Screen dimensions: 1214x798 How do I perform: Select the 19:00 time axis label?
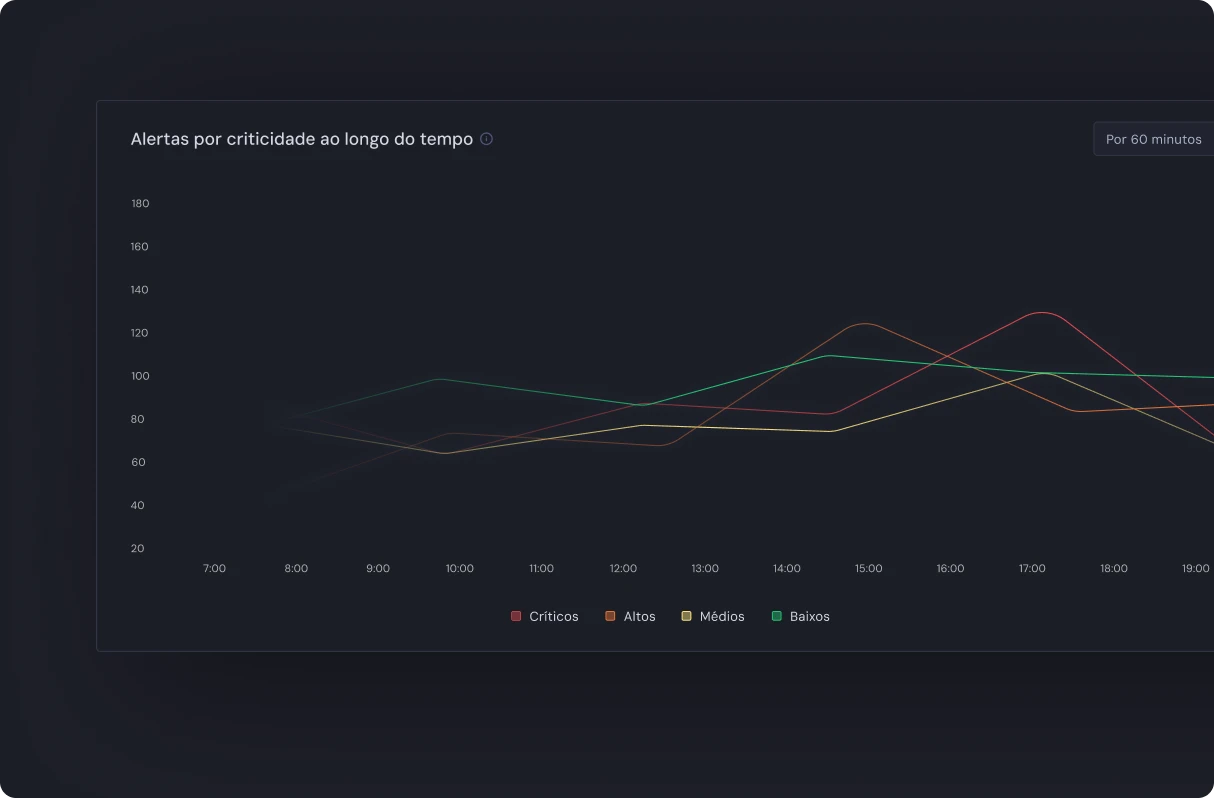(x=1195, y=568)
